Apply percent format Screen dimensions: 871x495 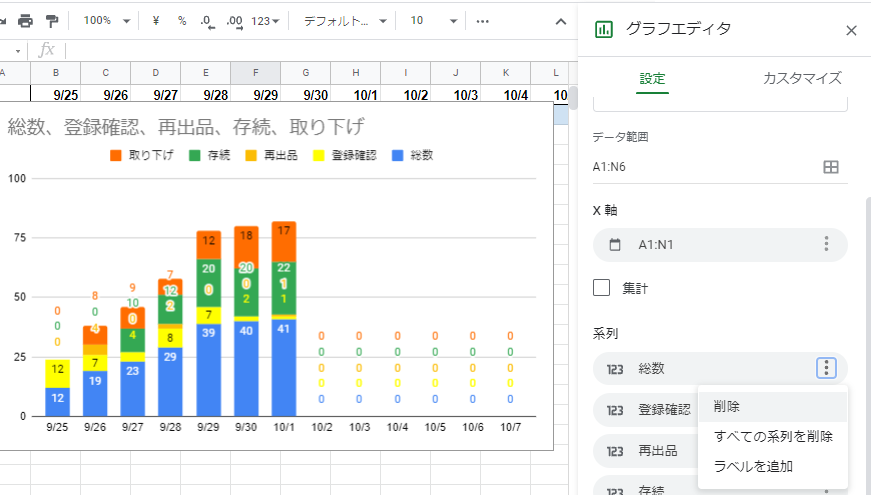182,21
